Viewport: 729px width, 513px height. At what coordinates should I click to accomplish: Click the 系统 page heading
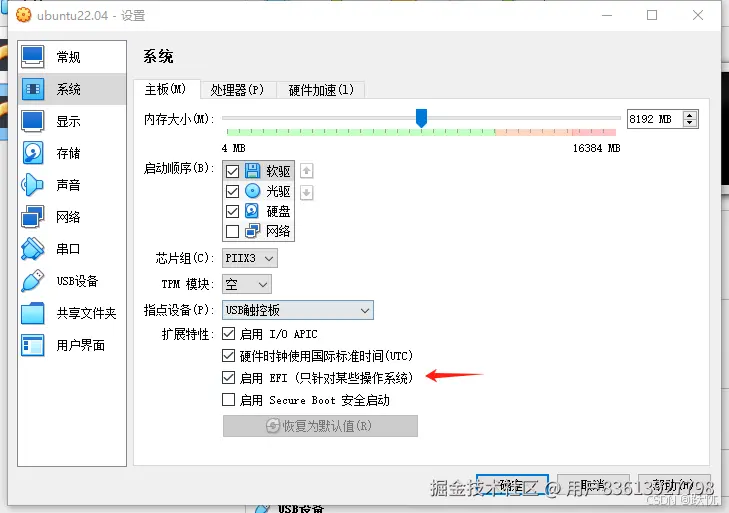(159, 57)
